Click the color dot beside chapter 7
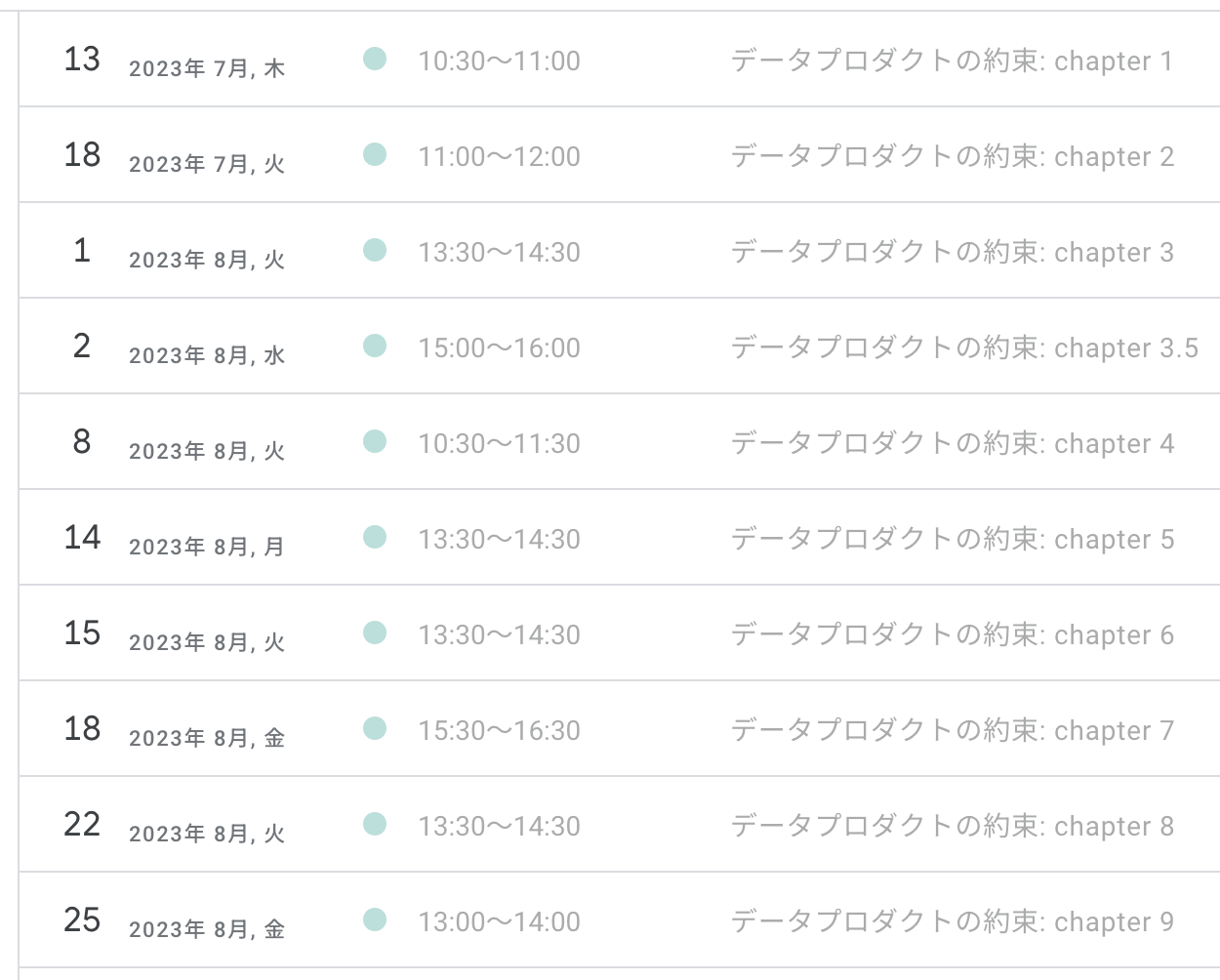This screenshot has width=1220, height=980. pos(375,728)
